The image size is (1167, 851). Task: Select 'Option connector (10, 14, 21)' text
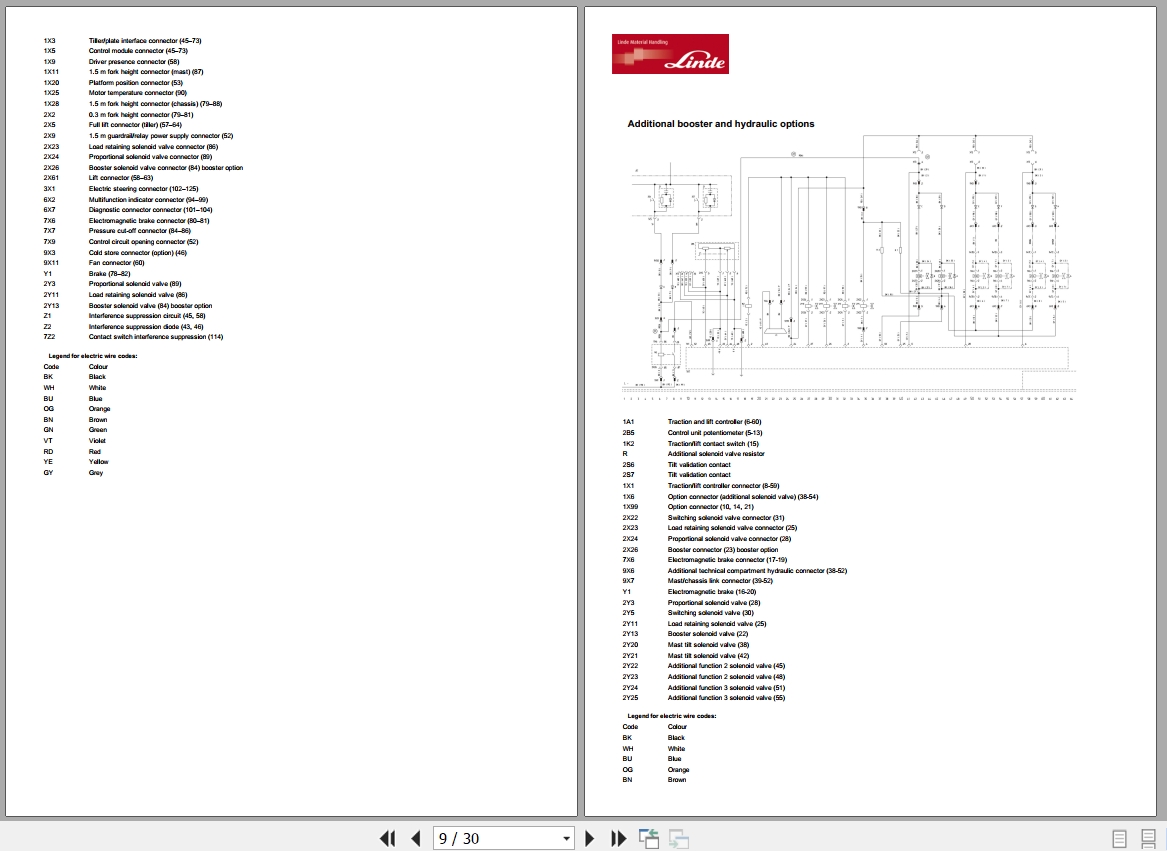(x=711, y=507)
